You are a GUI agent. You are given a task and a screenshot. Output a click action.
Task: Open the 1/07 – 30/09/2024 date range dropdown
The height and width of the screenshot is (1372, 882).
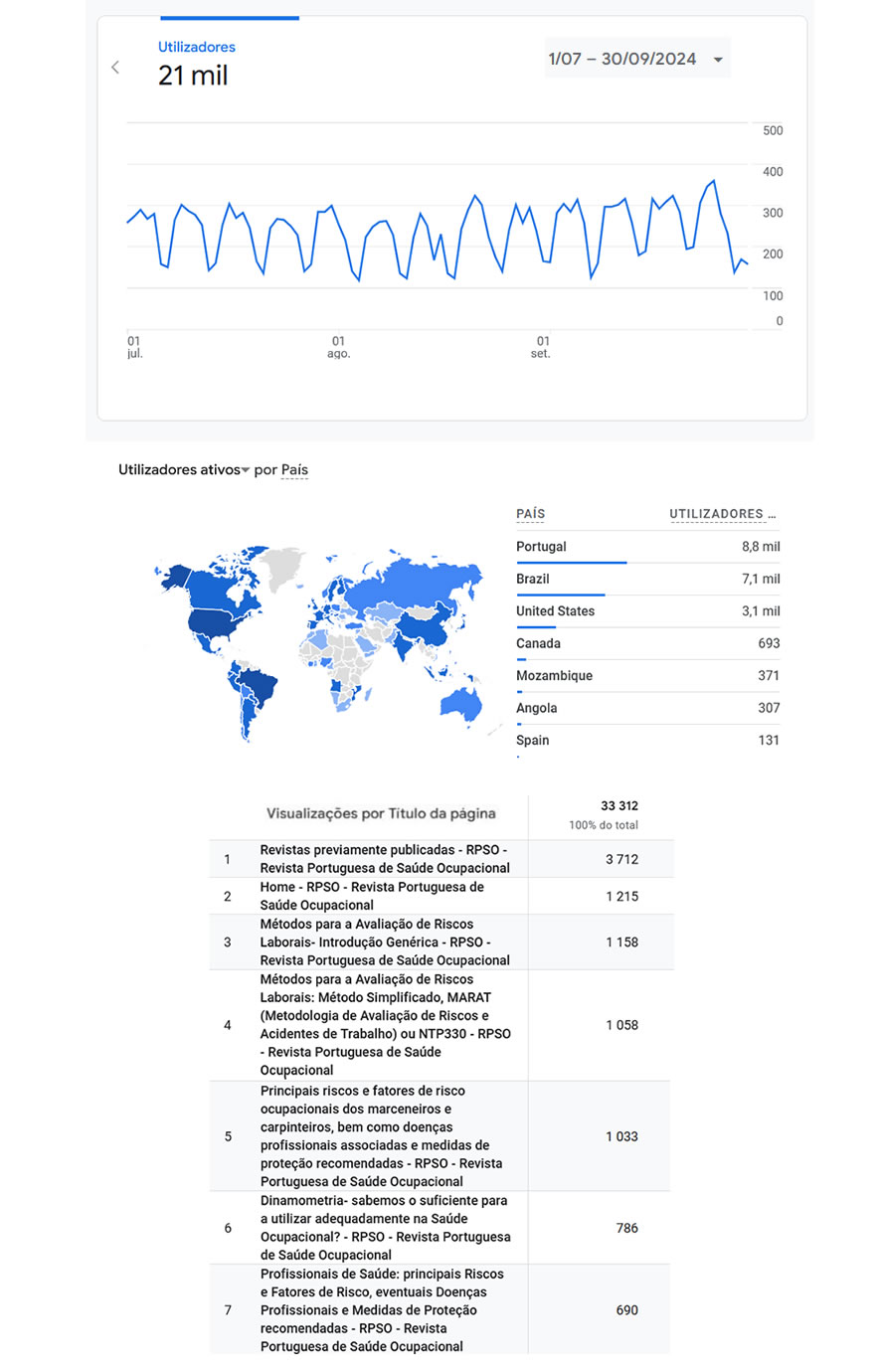[636, 59]
